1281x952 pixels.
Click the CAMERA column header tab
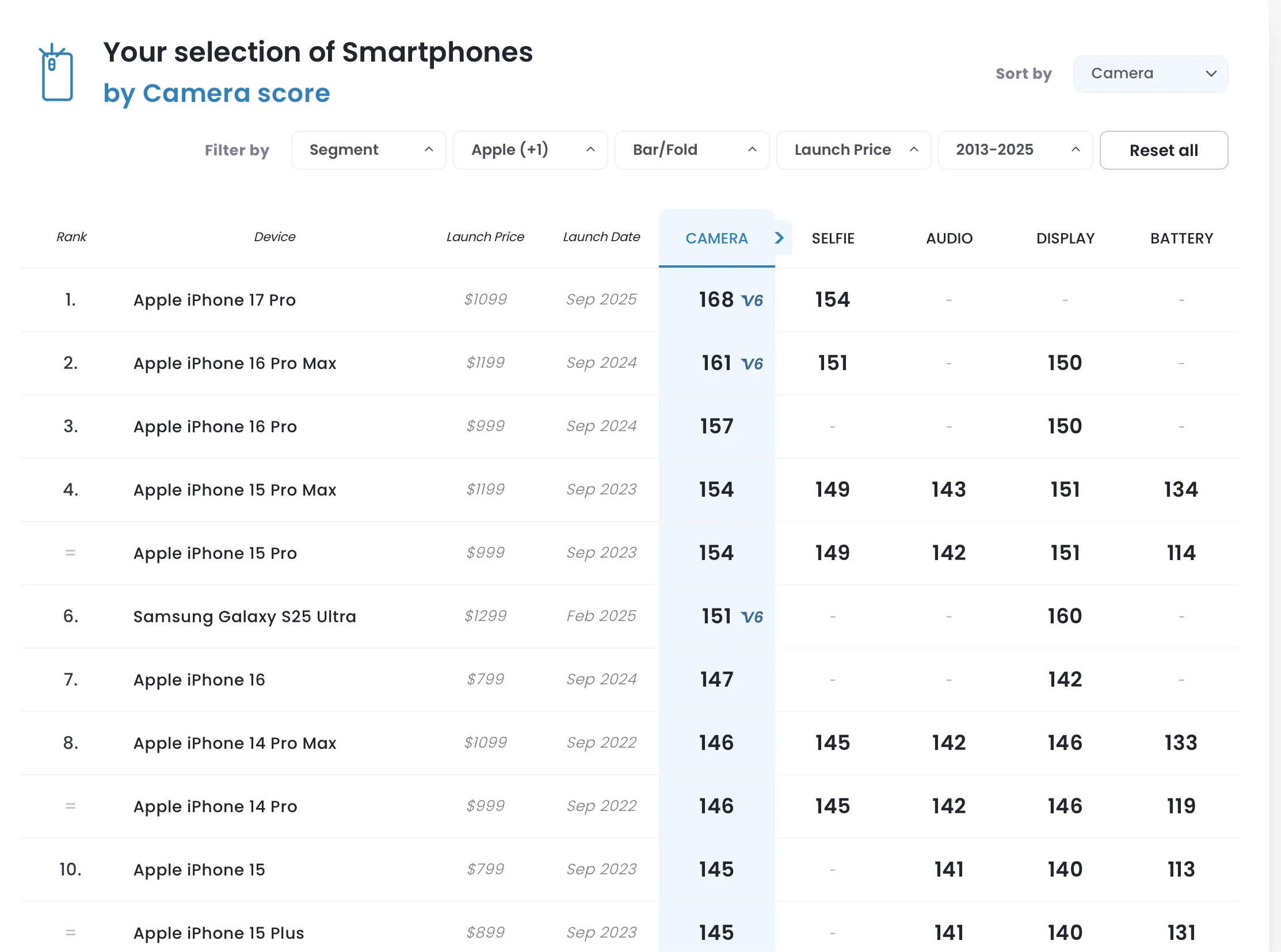coord(716,238)
